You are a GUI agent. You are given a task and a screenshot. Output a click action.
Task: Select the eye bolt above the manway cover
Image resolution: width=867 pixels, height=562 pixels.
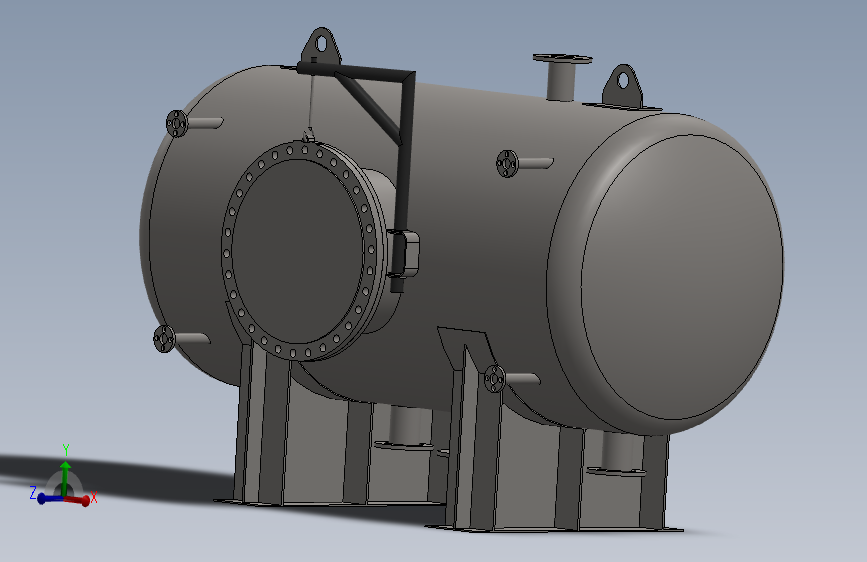309,136
